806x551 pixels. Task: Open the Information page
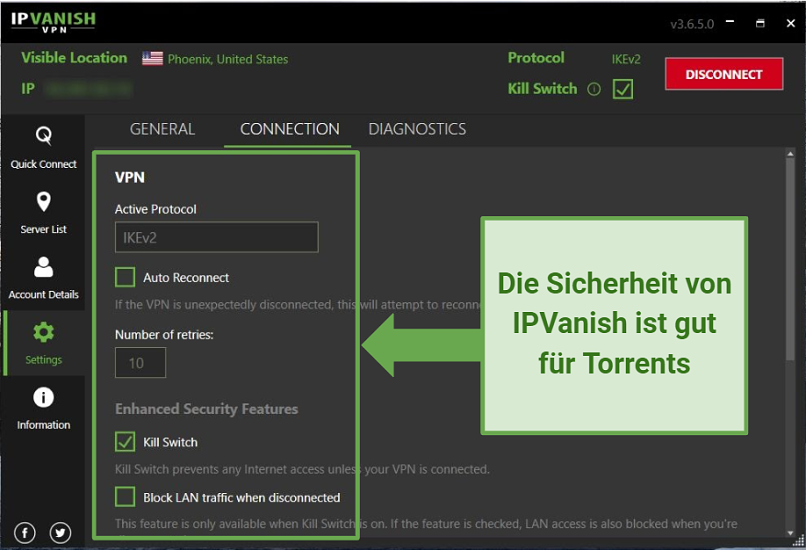(x=43, y=409)
